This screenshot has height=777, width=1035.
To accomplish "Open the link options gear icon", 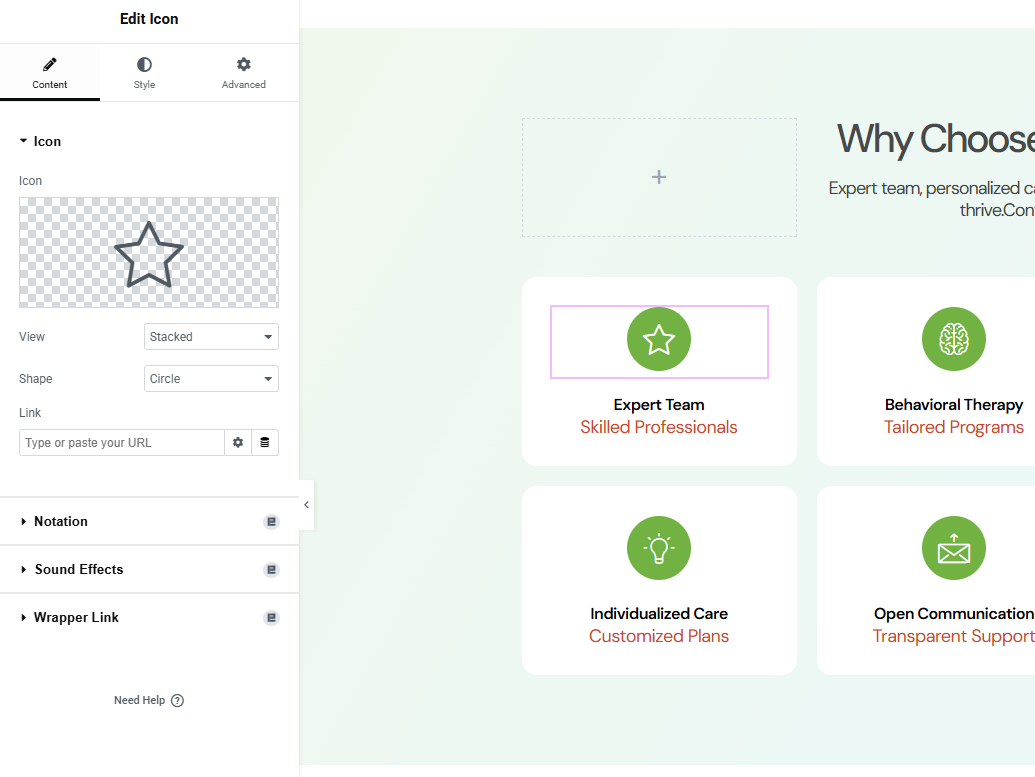I will (x=238, y=443).
